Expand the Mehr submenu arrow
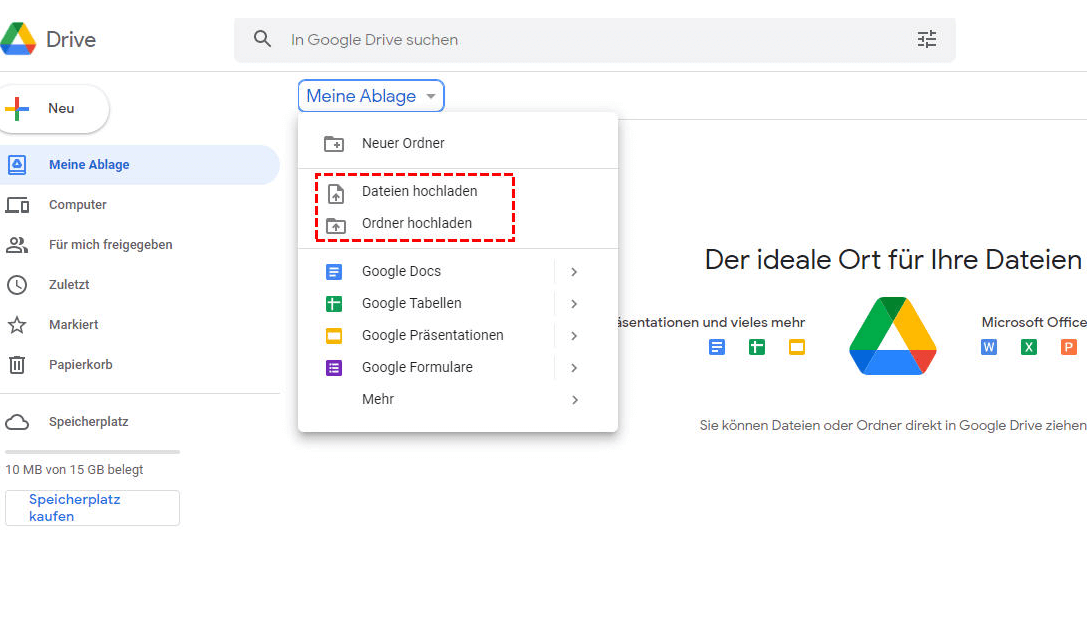The image size is (1087, 633). (x=574, y=399)
